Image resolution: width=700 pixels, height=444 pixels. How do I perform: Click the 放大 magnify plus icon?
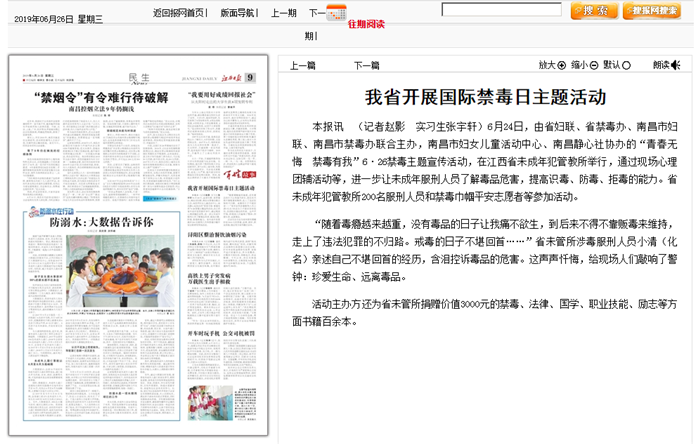pos(562,66)
